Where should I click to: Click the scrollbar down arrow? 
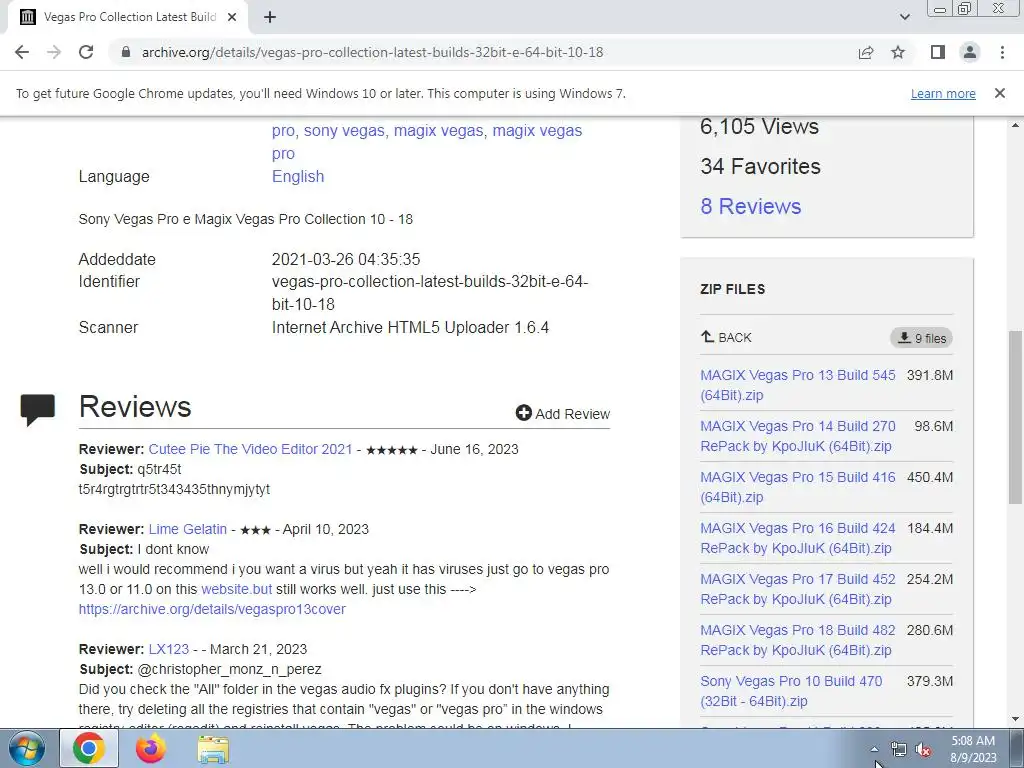coord(1016,719)
